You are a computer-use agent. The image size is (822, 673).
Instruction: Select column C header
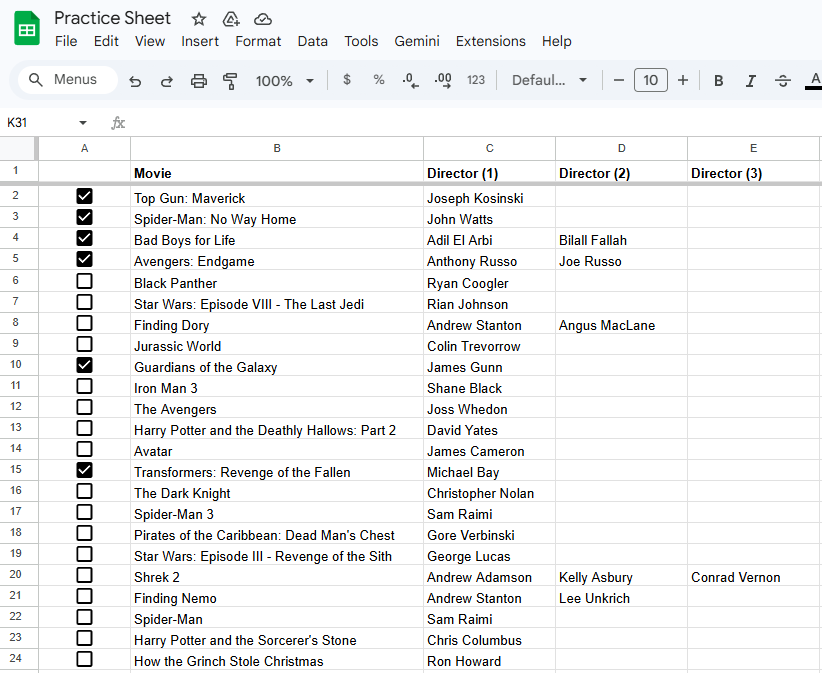click(490, 148)
